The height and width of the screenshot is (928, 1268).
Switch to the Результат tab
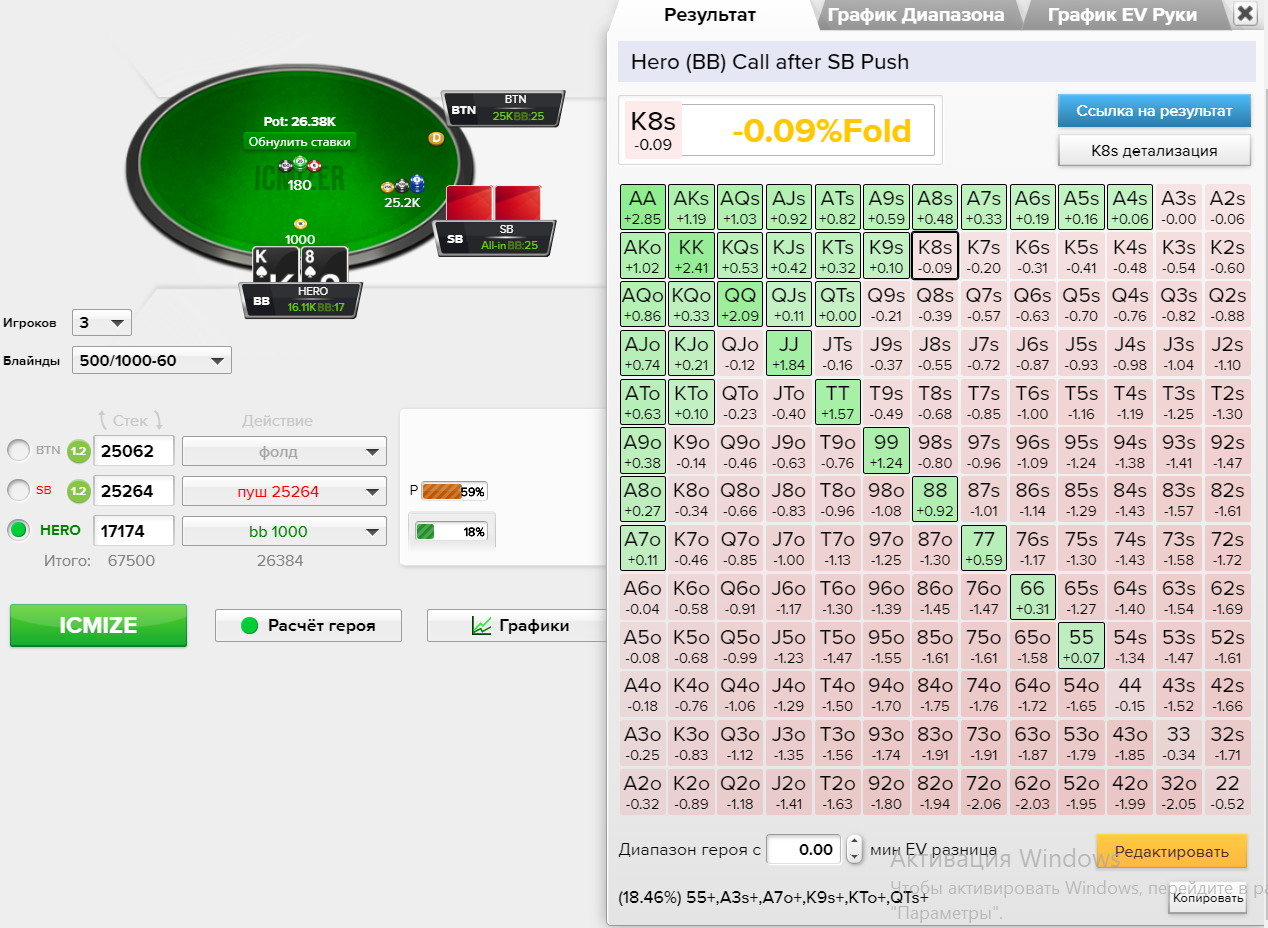pos(710,15)
